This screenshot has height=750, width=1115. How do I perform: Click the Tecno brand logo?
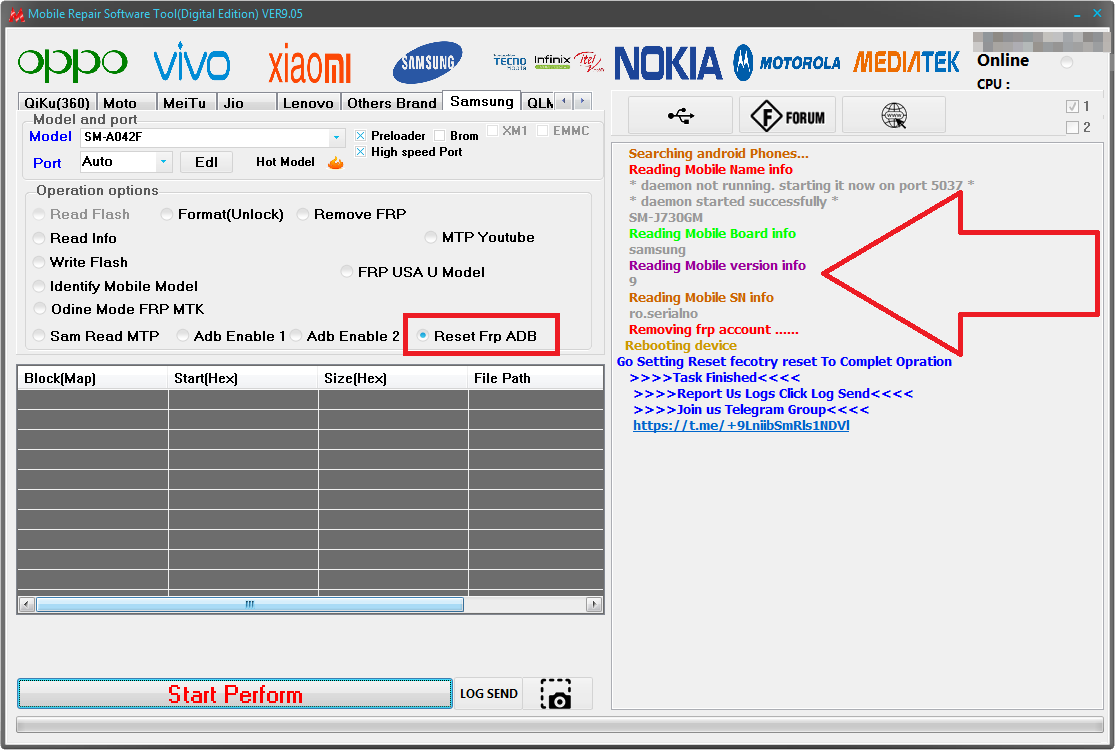tap(510, 62)
